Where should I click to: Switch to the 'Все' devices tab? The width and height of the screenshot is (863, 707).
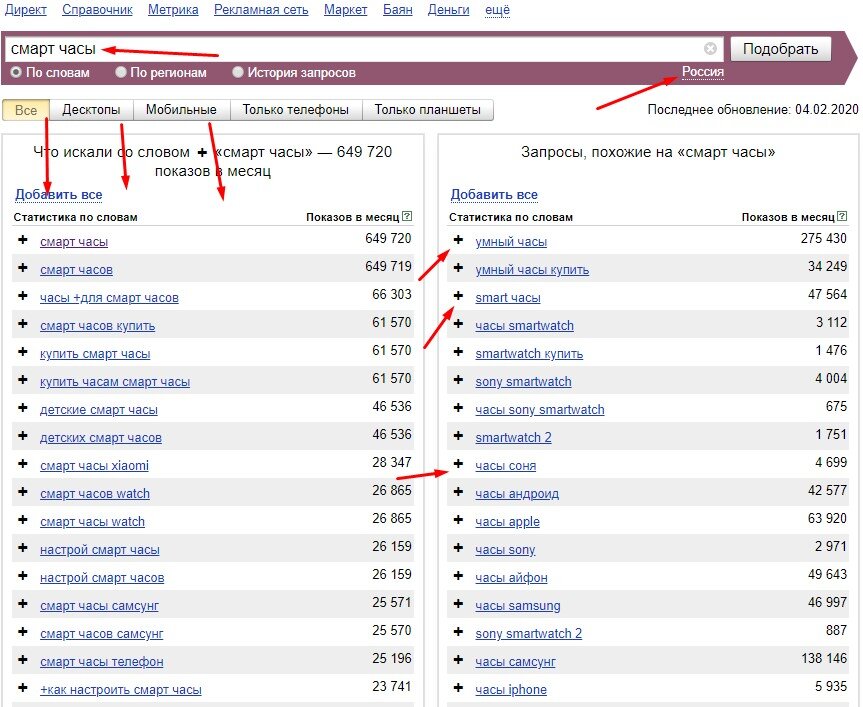[x=26, y=110]
